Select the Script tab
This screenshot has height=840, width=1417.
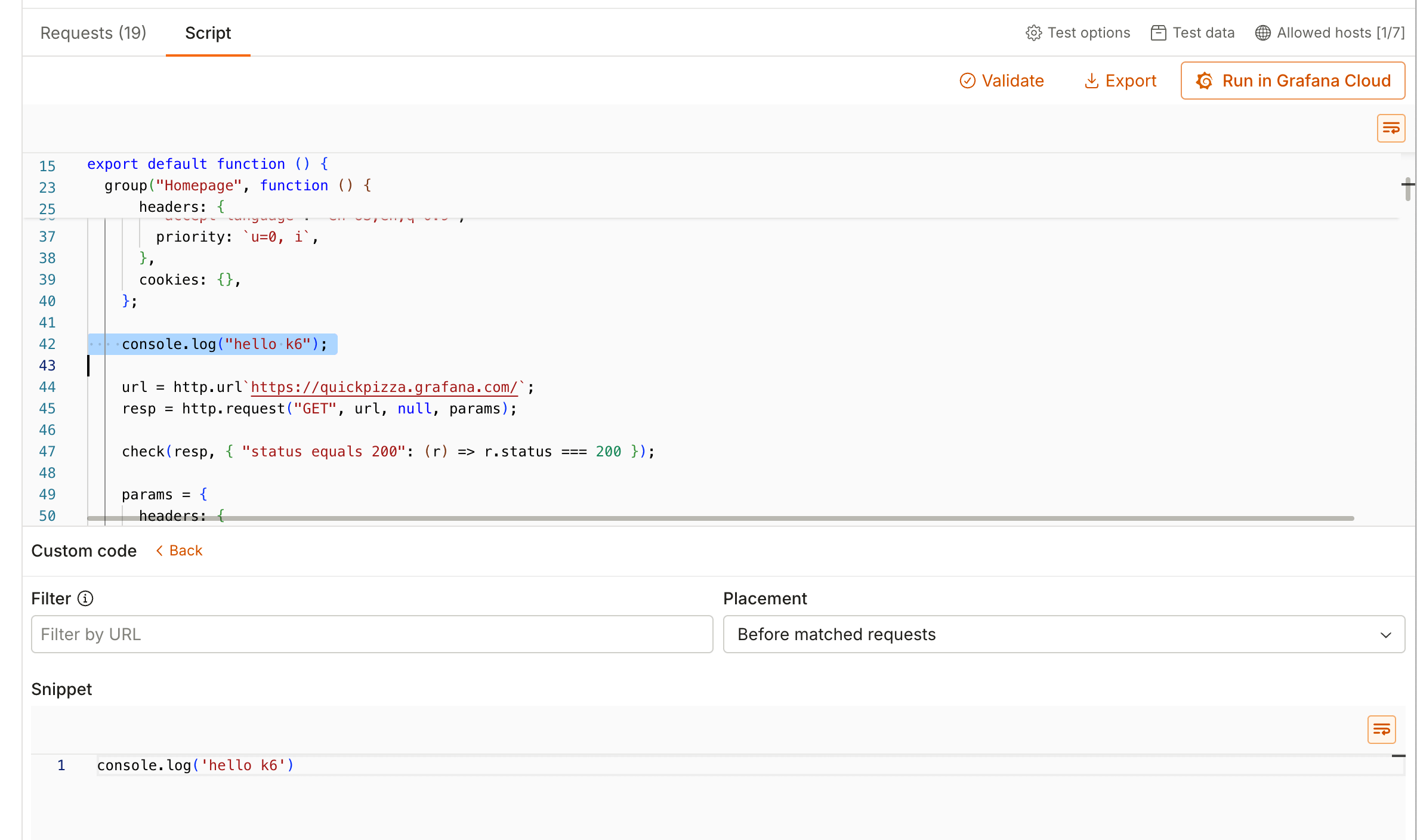208,33
